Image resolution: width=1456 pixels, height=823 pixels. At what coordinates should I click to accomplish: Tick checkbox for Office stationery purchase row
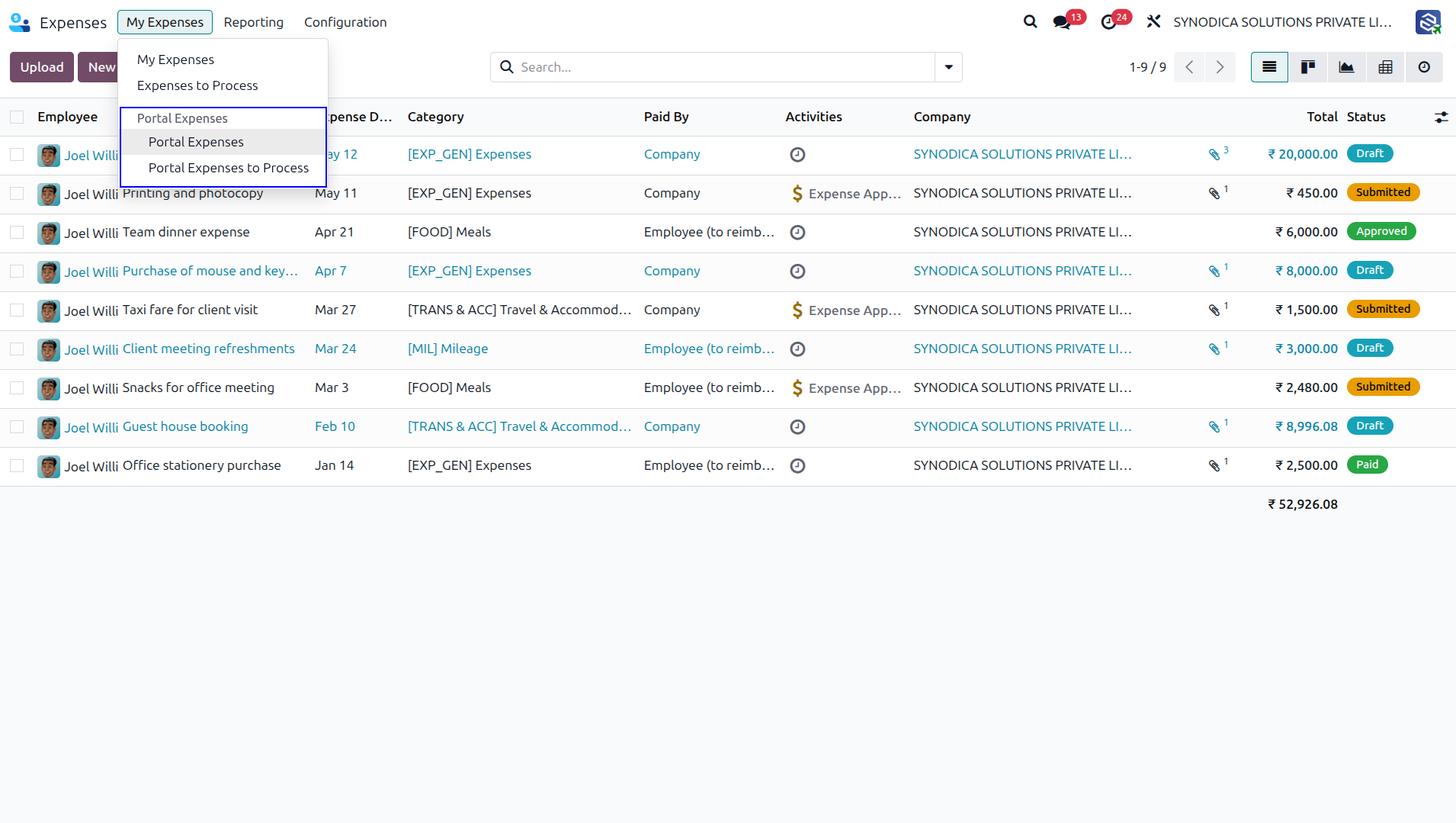pyautogui.click(x=17, y=466)
